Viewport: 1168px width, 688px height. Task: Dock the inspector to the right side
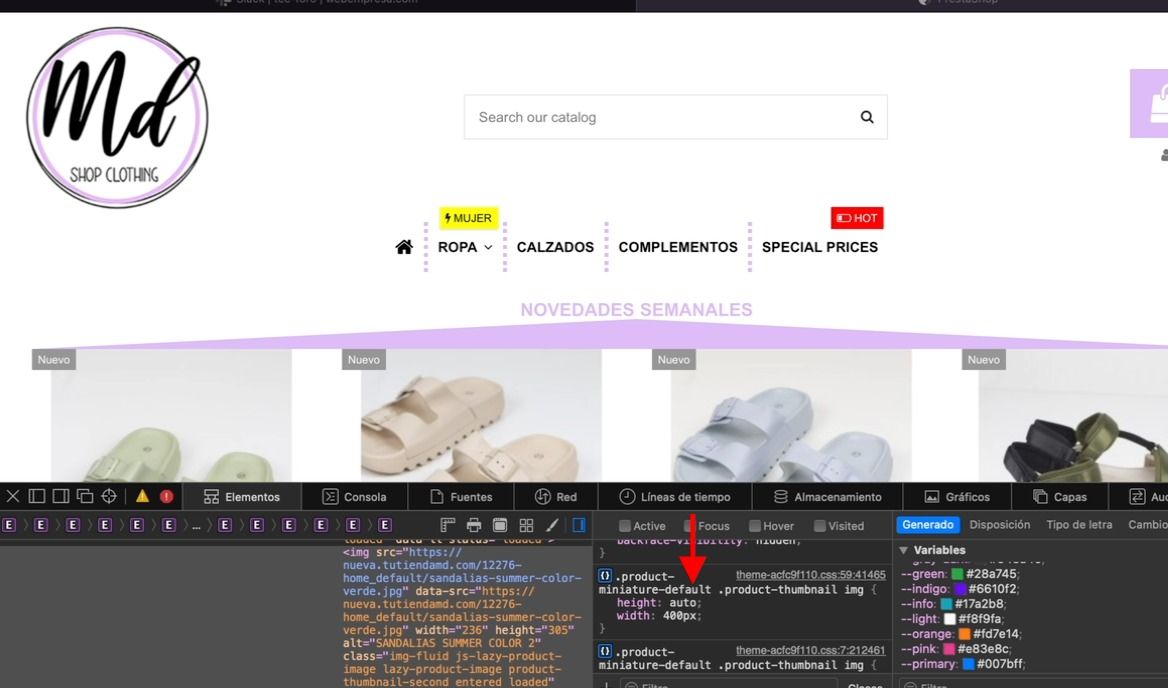click(61, 496)
